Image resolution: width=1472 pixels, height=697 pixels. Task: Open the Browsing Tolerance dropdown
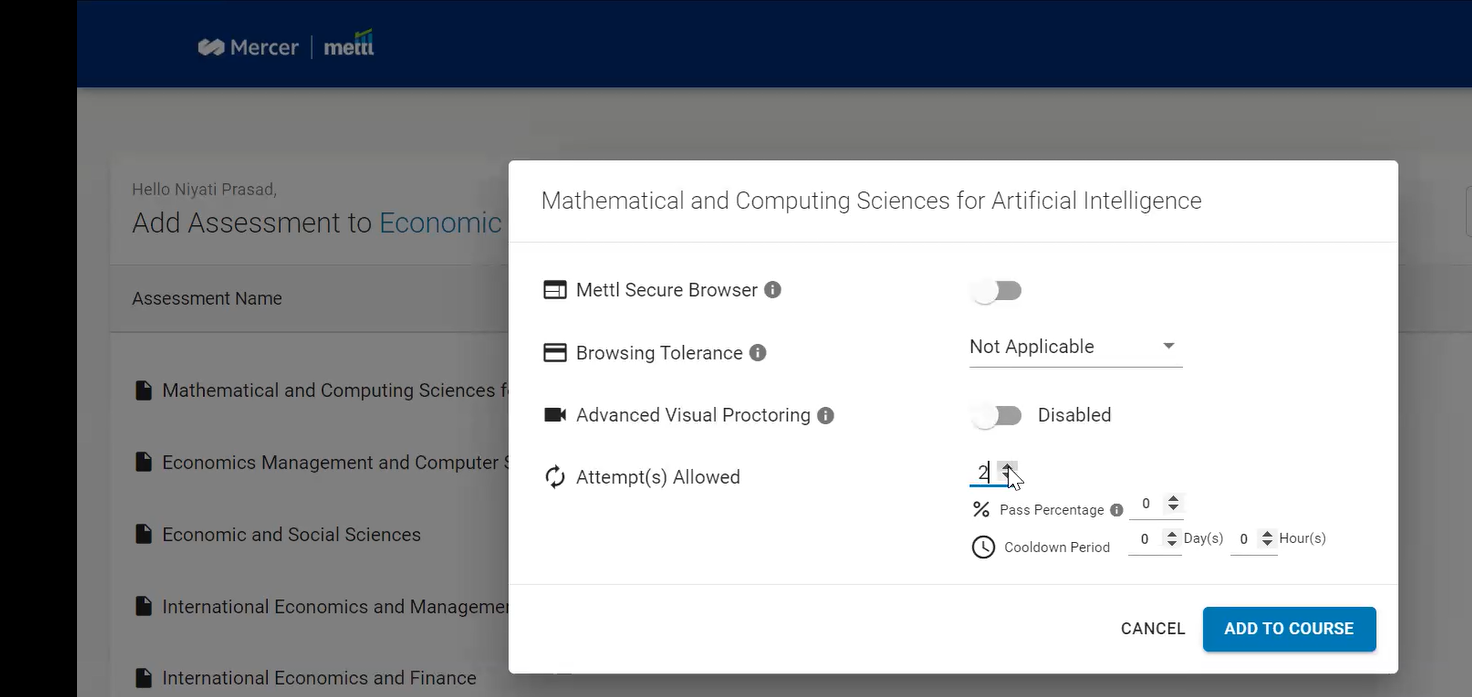click(1075, 347)
